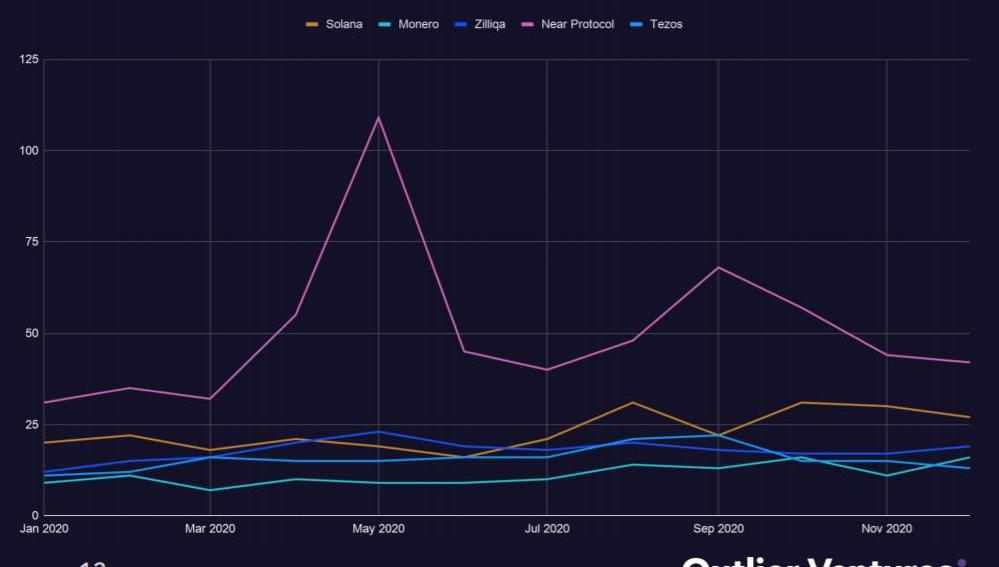Click the Monero legend text label
Viewport: 999px width, 567px height.
pyautogui.click(x=418, y=24)
